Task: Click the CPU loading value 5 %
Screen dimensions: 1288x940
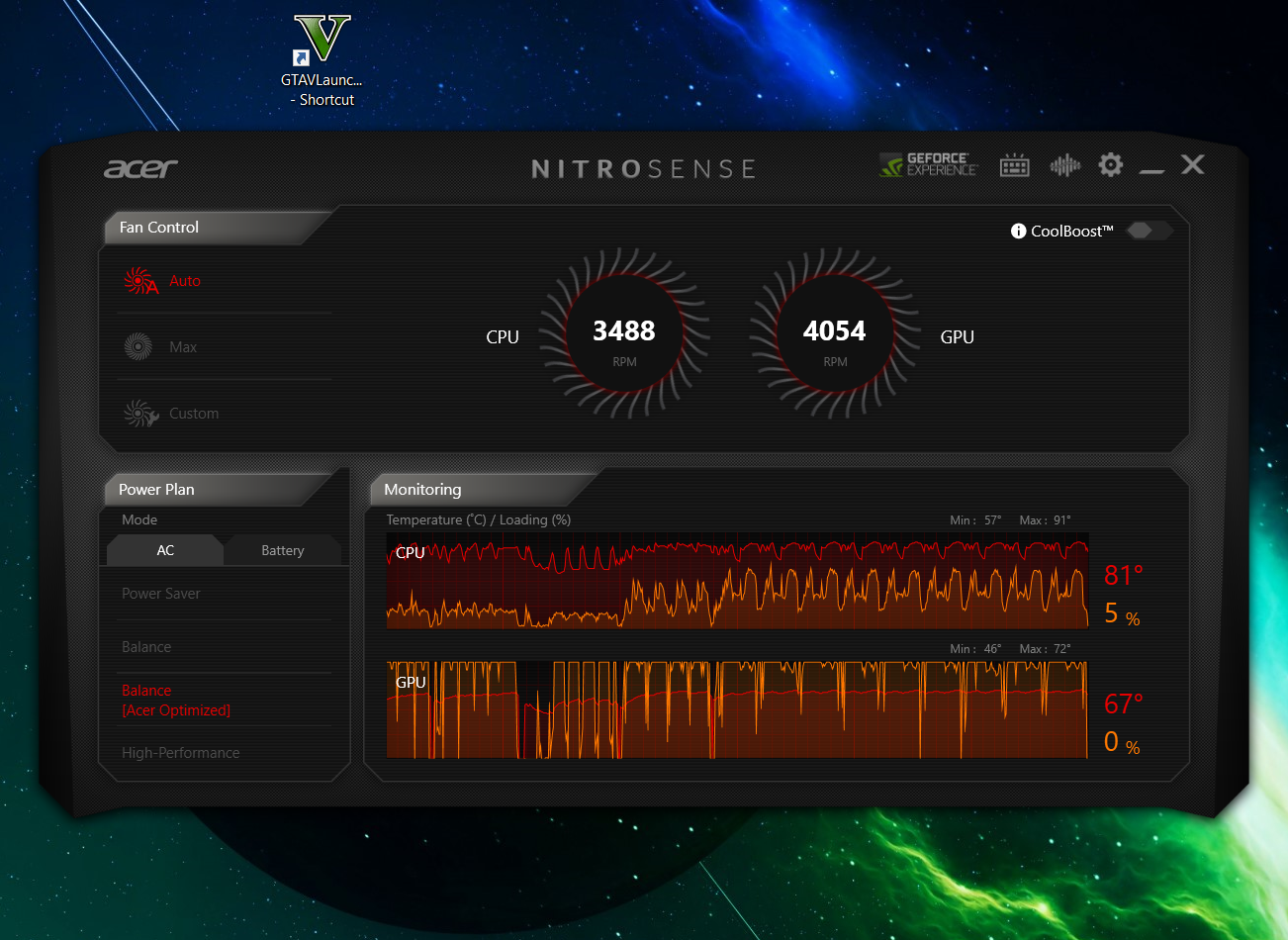Action: (x=1122, y=614)
